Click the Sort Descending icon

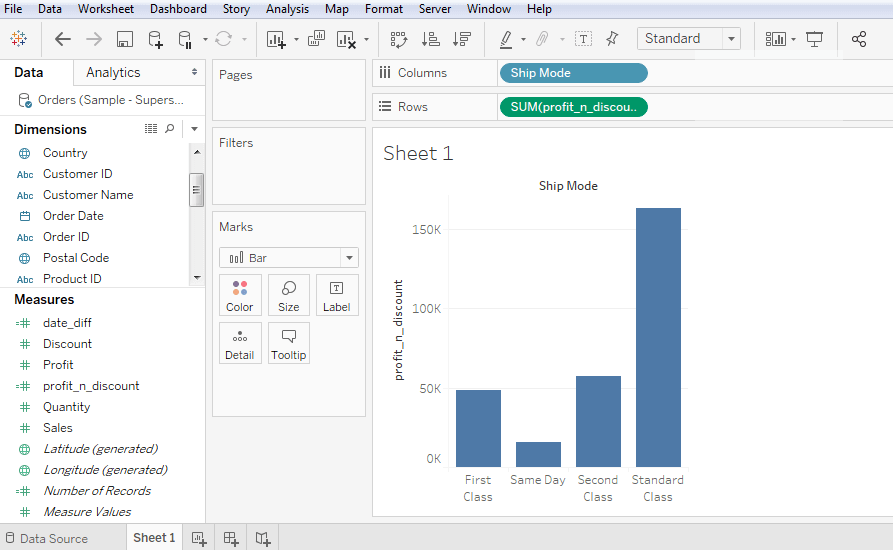[461, 39]
